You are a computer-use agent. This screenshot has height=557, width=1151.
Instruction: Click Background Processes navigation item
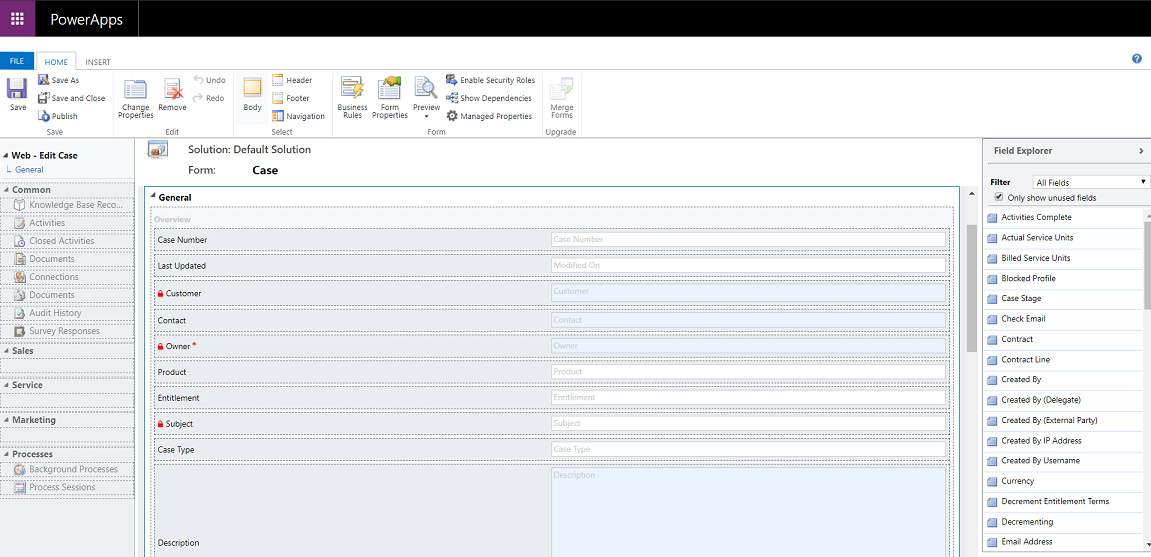[68, 469]
